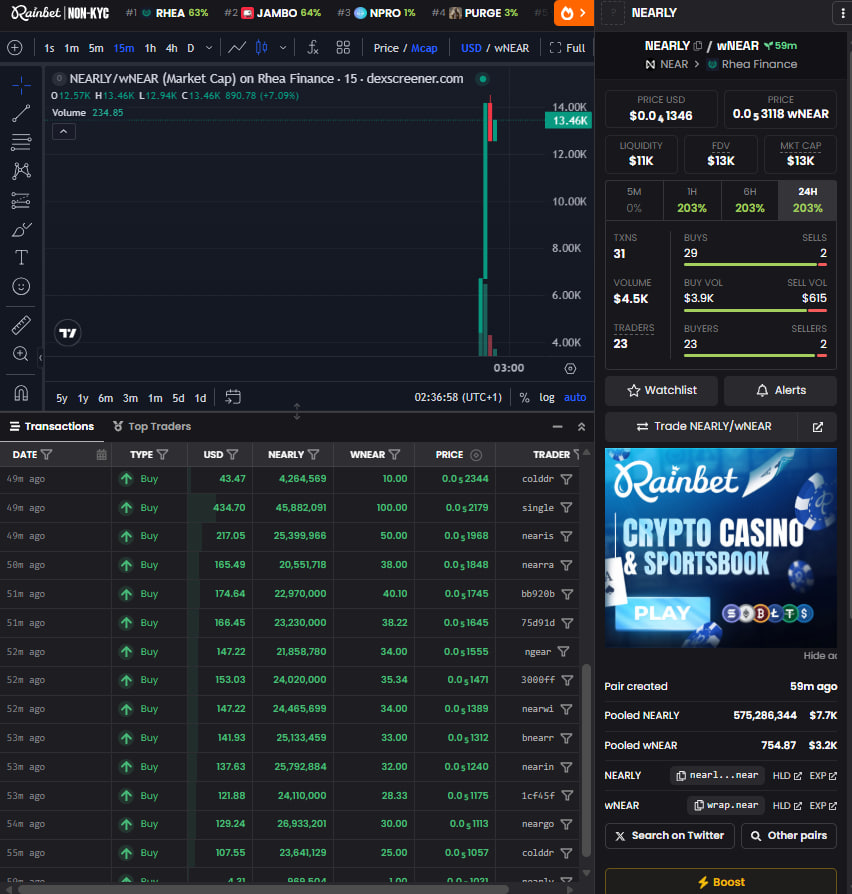Set chart range to 5d
852x894 pixels.
(178, 397)
